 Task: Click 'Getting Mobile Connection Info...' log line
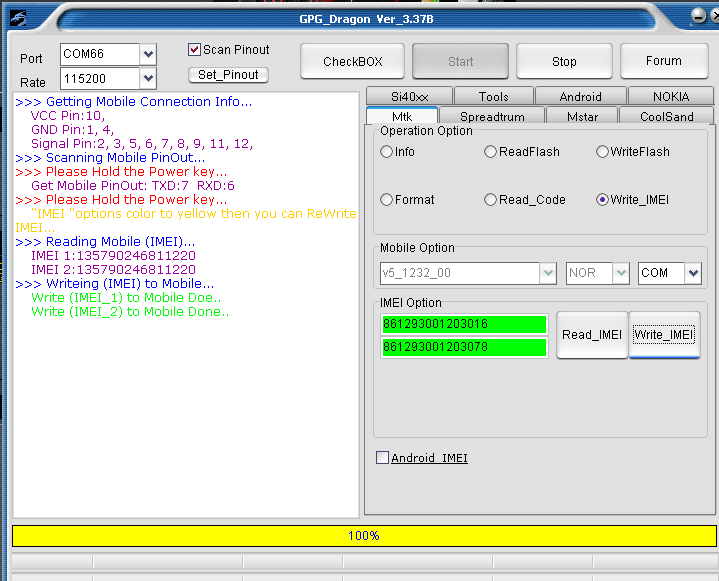[x=133, y=101]
